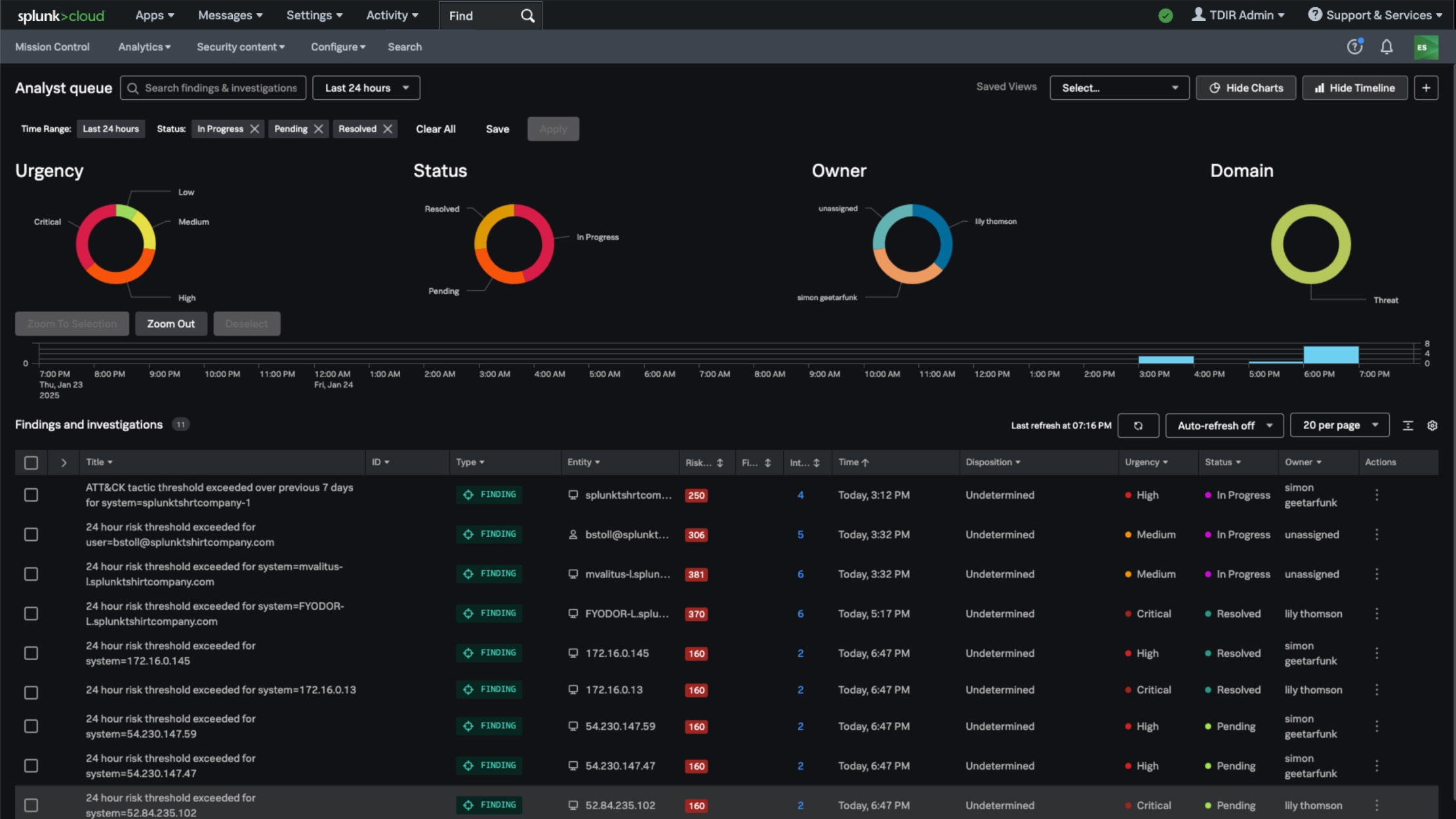Open actions menu for the ATT&CK tactic finding
Viewport: 1456px width, 819px height.
coord(1377,495)
